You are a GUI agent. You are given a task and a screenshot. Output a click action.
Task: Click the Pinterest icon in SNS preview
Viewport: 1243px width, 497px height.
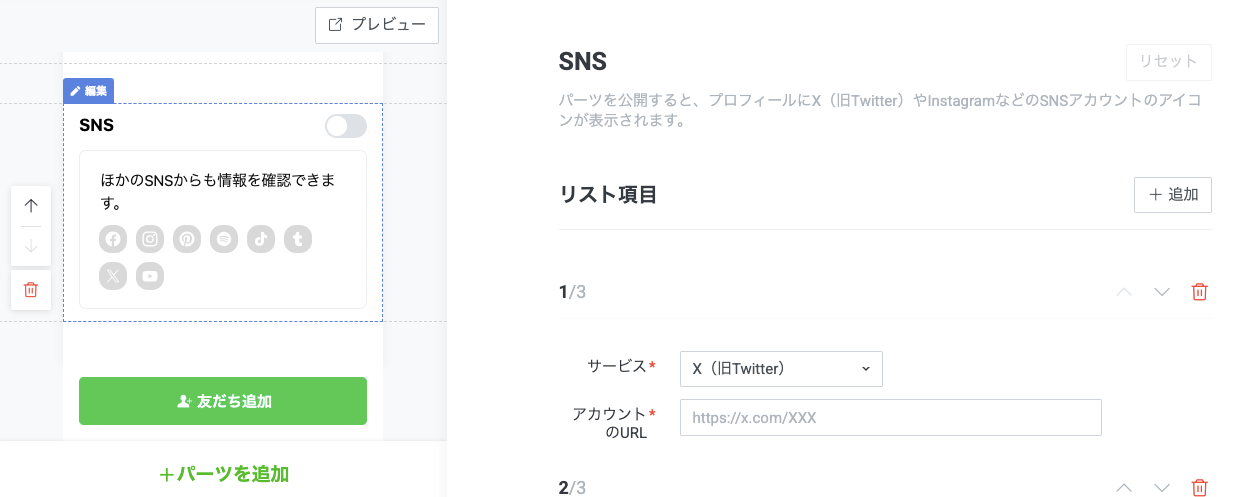[187, 239]
